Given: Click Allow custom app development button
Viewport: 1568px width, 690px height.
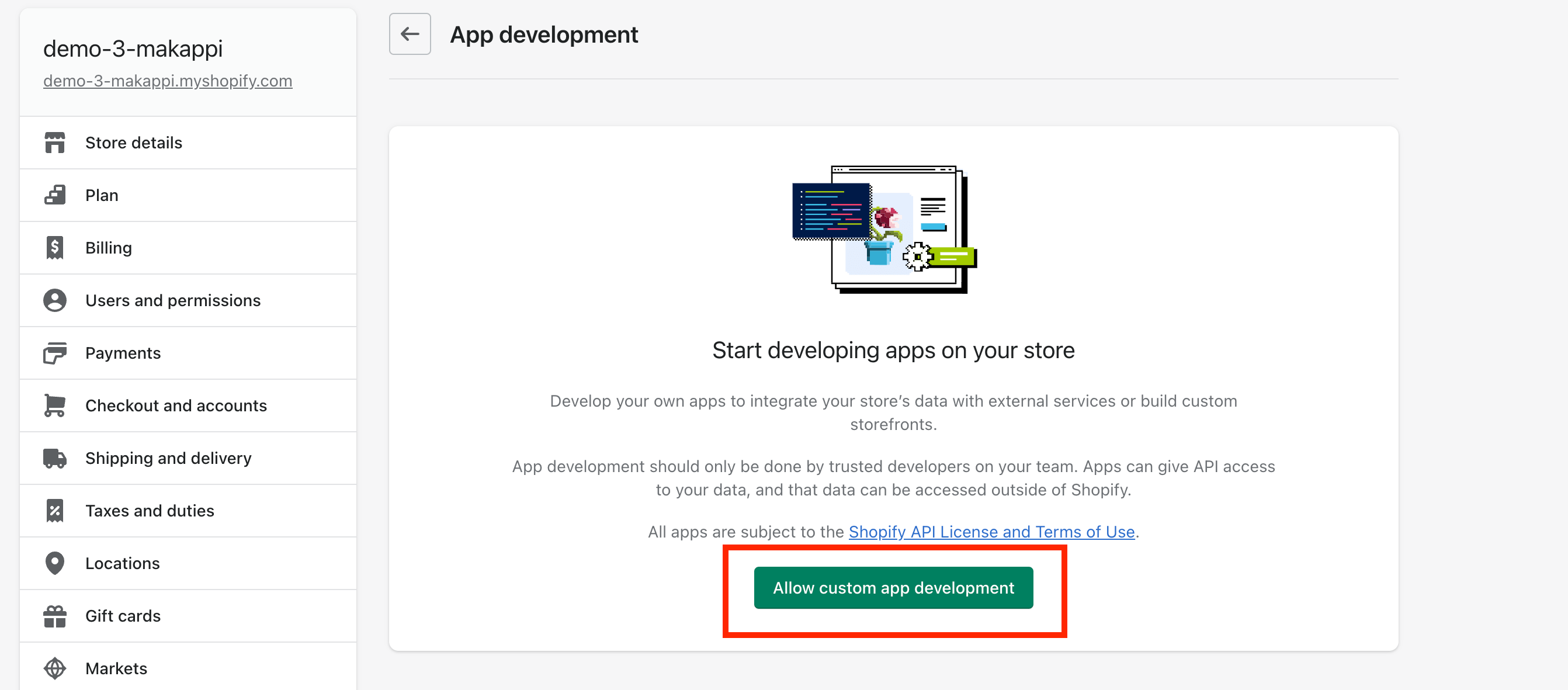Looking at the screenshot, I should 893,588.
